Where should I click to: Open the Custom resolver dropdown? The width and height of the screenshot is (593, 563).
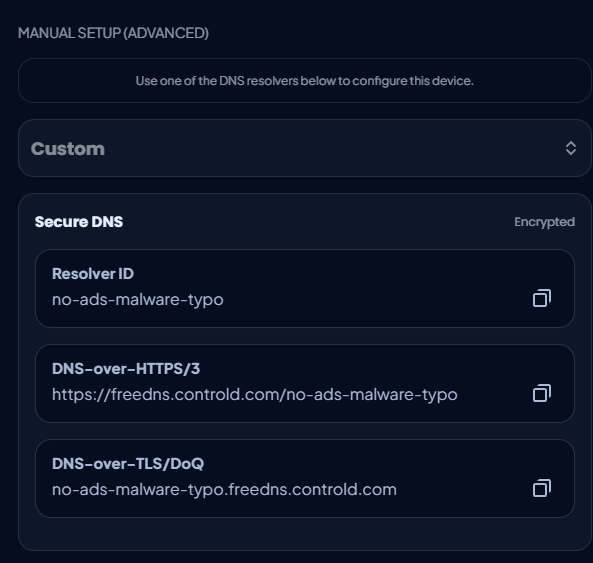click(305, 148)
